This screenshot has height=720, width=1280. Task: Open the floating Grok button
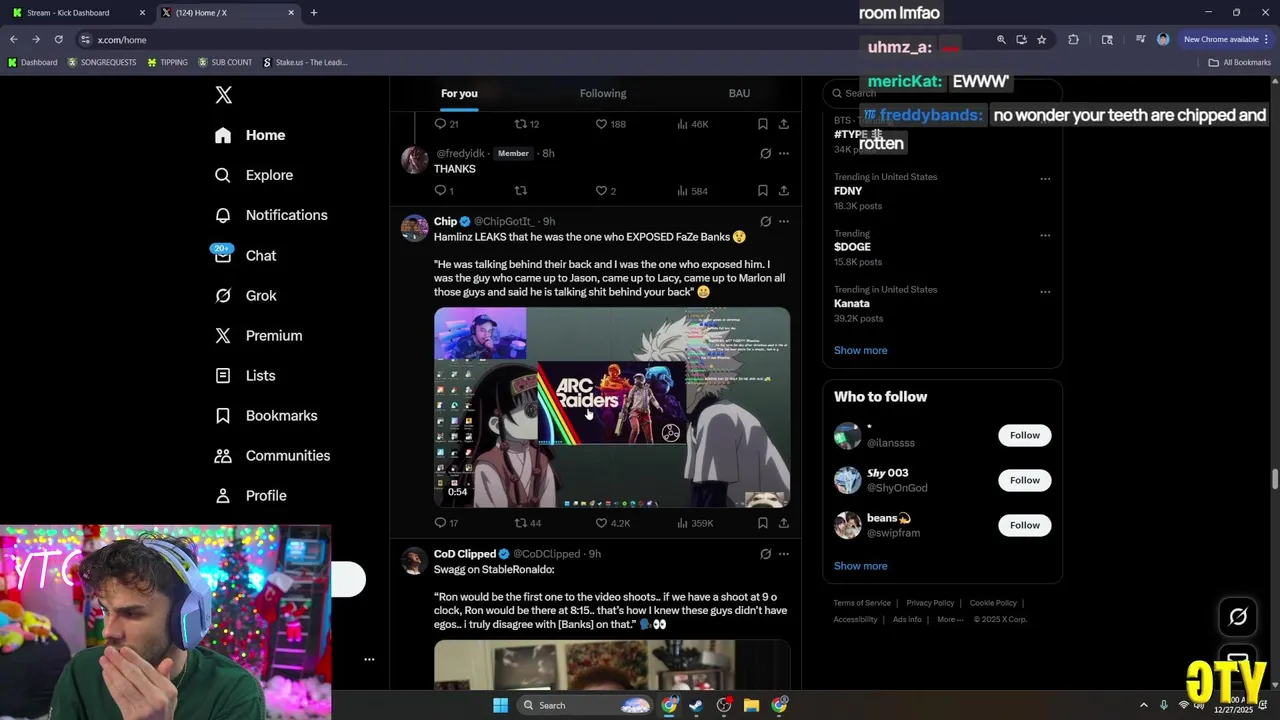click(1238, 617)
